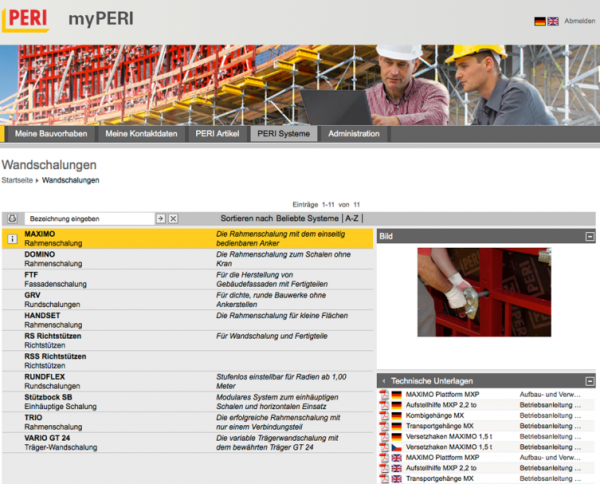Open Meine Kontaktdaten tab
Screen dimensions: 600x484
(x=141, y=134)
